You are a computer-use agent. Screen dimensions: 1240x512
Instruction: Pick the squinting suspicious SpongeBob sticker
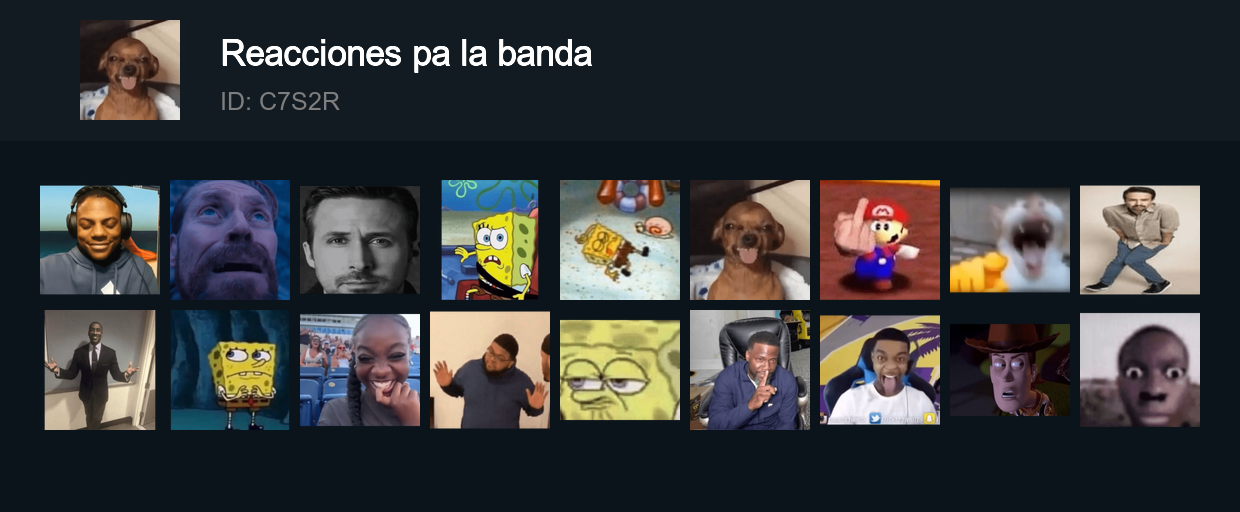(620, 370)
